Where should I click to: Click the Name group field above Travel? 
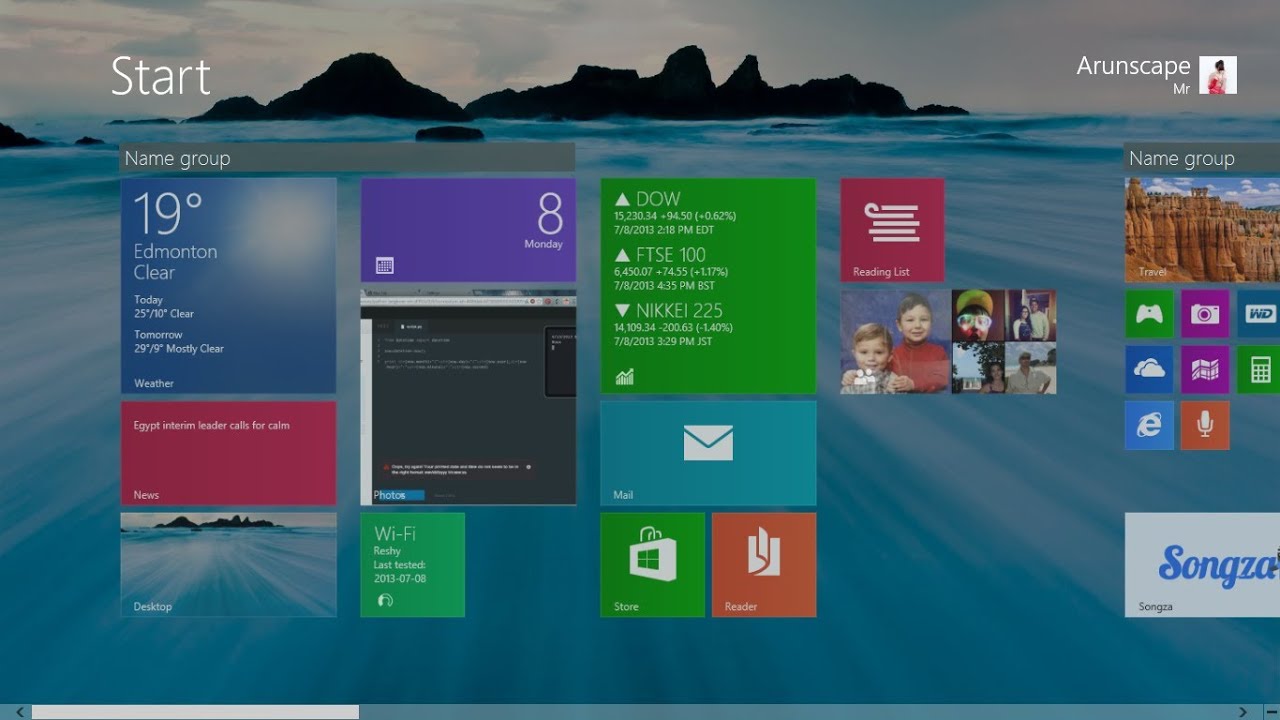1202,158
